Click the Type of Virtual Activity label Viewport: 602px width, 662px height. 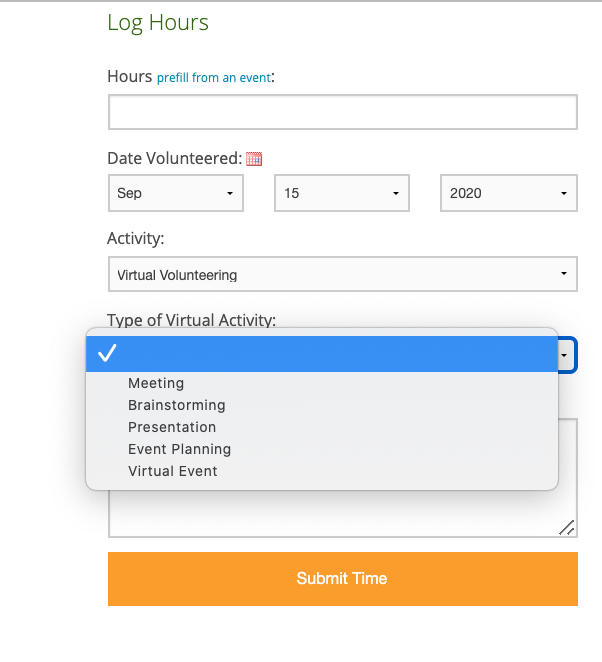click(x=191, y=320)
